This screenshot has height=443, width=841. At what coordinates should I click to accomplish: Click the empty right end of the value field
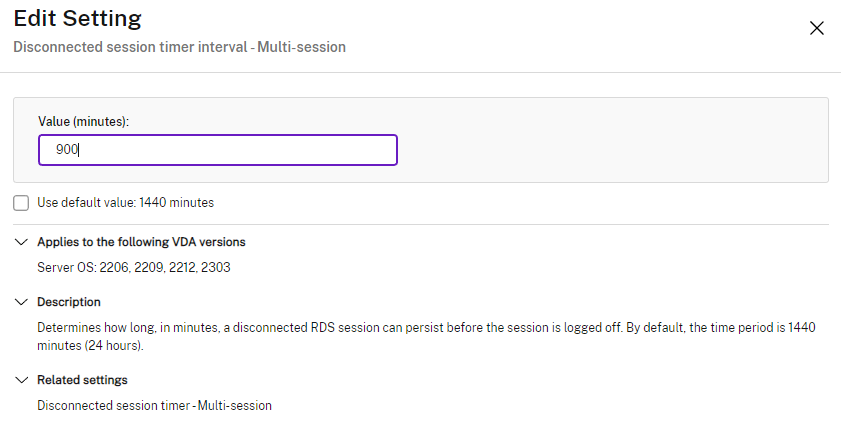370,150
